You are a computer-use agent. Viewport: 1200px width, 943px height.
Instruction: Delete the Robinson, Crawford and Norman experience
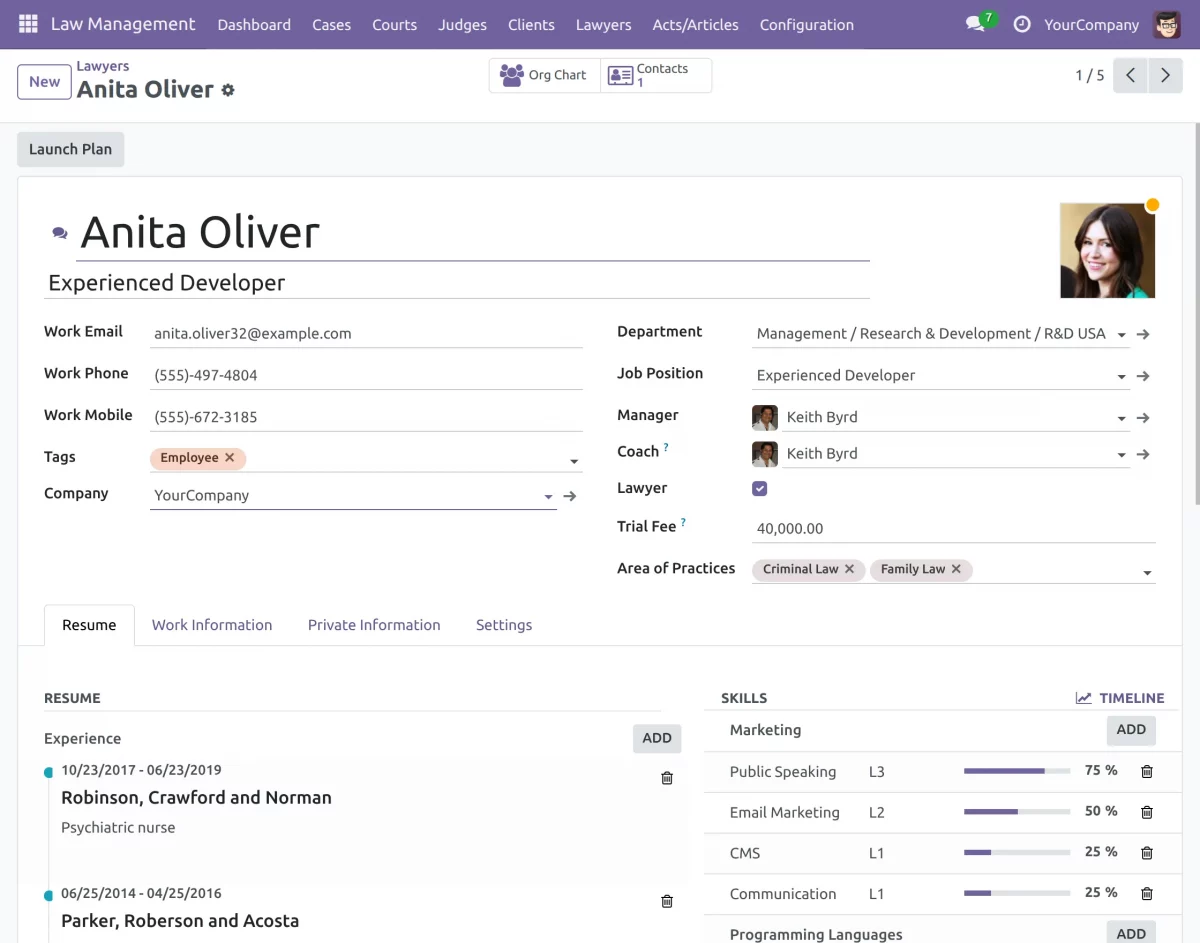click(667, 778)
